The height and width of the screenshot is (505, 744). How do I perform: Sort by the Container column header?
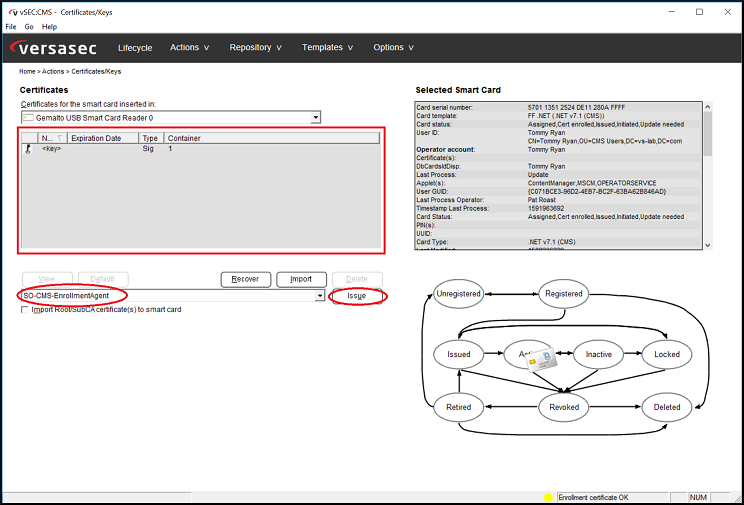point(272,138)
